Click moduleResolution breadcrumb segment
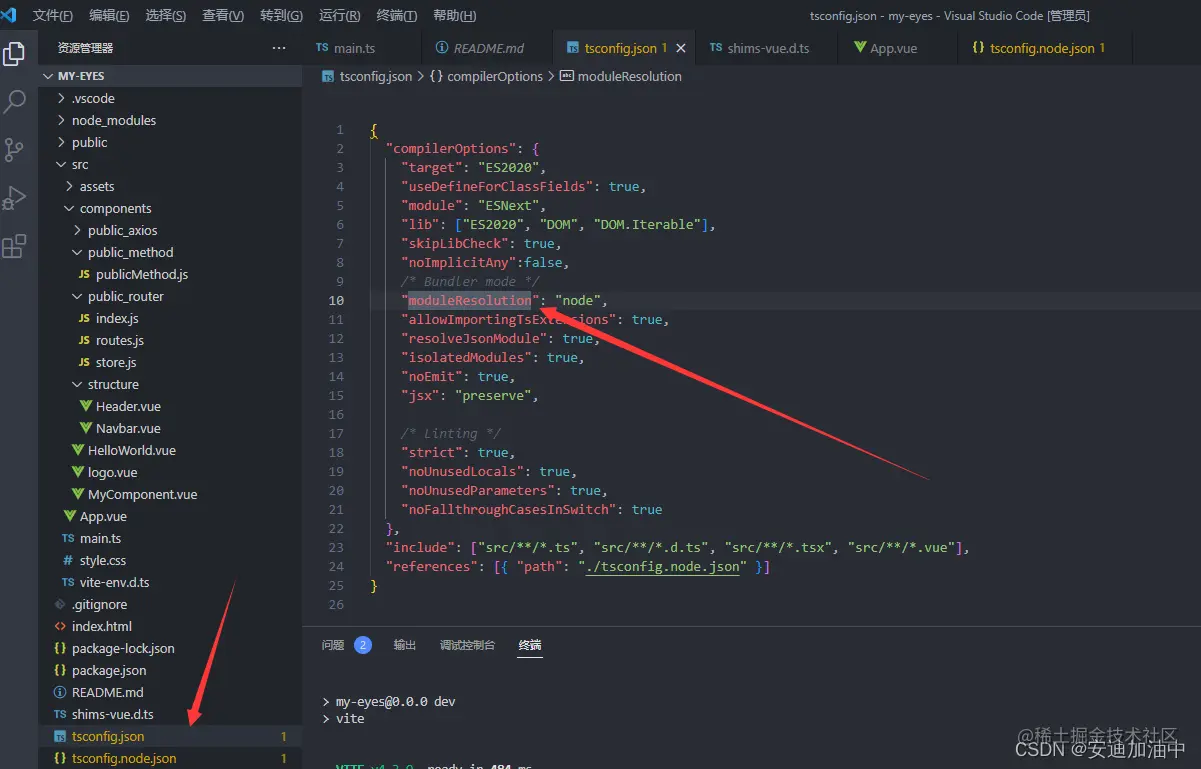Screen dimensions: 1201x769 tap(621, 76)
